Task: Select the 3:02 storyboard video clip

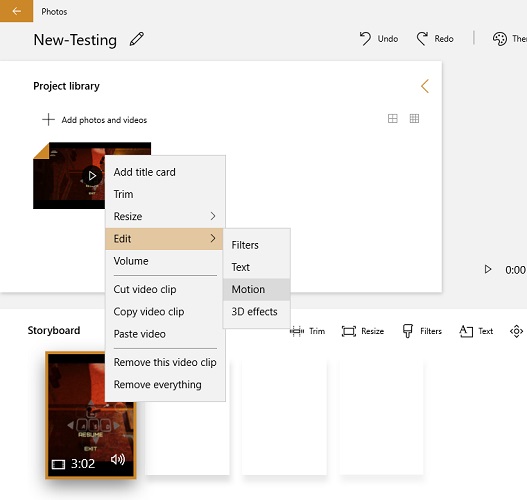Action: (91, 415)
